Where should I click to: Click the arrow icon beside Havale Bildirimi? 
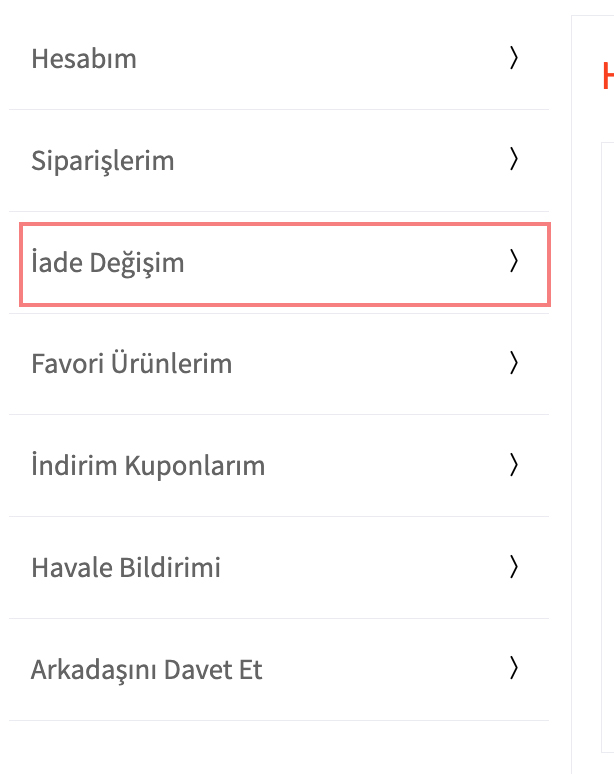pos(514,567)
